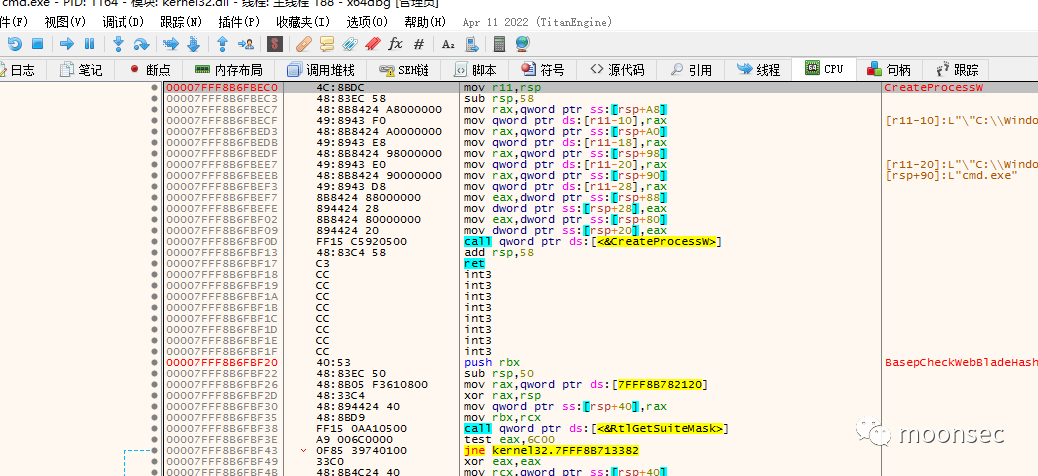Toggle breakpoint dot at address 00007FFF8B6FBEC3
The image size is (1038, 476).
tap(154, 99)
